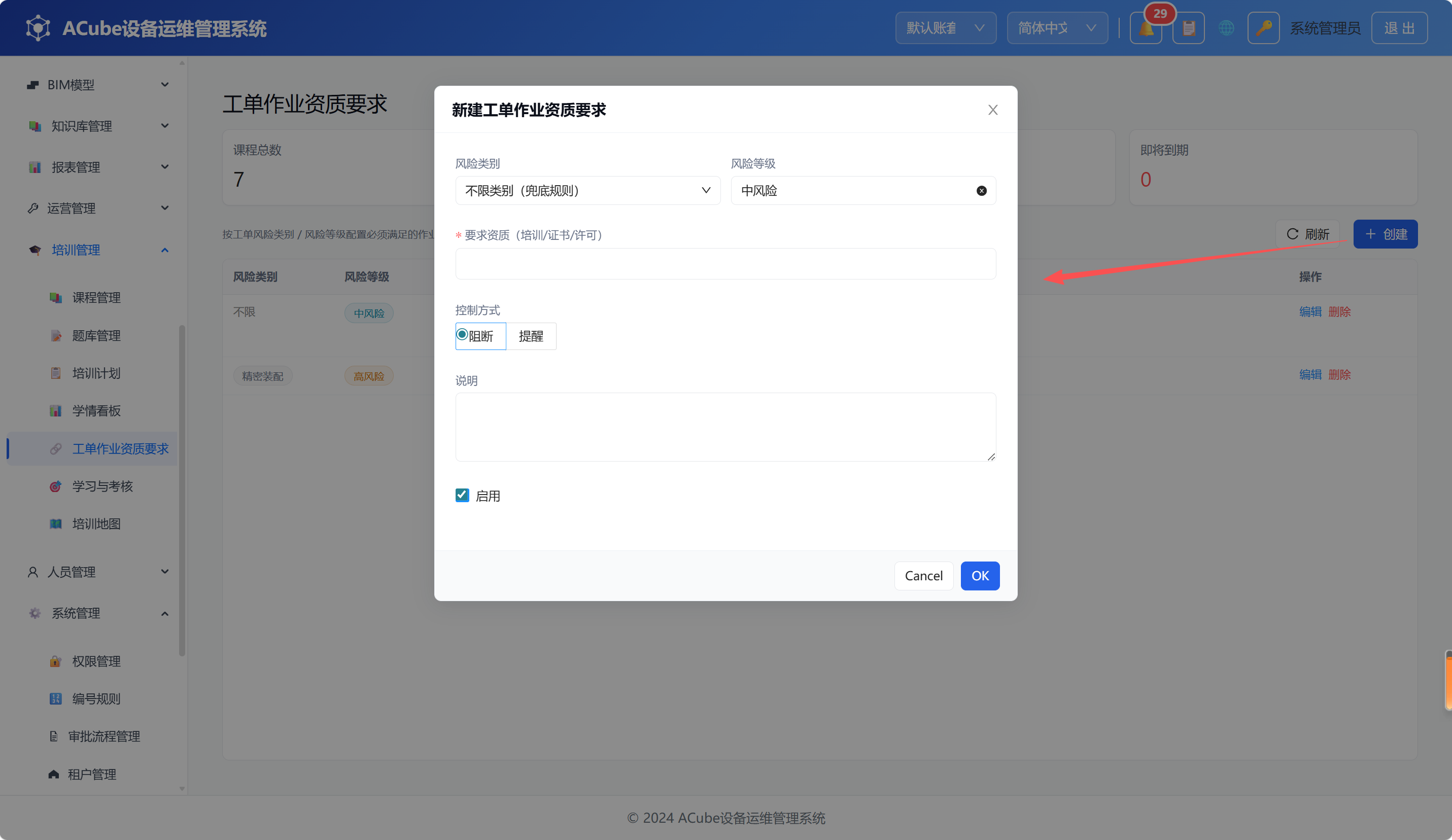This screenshot has height=840, width=1452.
Task: Click the globe icon in the header
Action: (1226, 28)
